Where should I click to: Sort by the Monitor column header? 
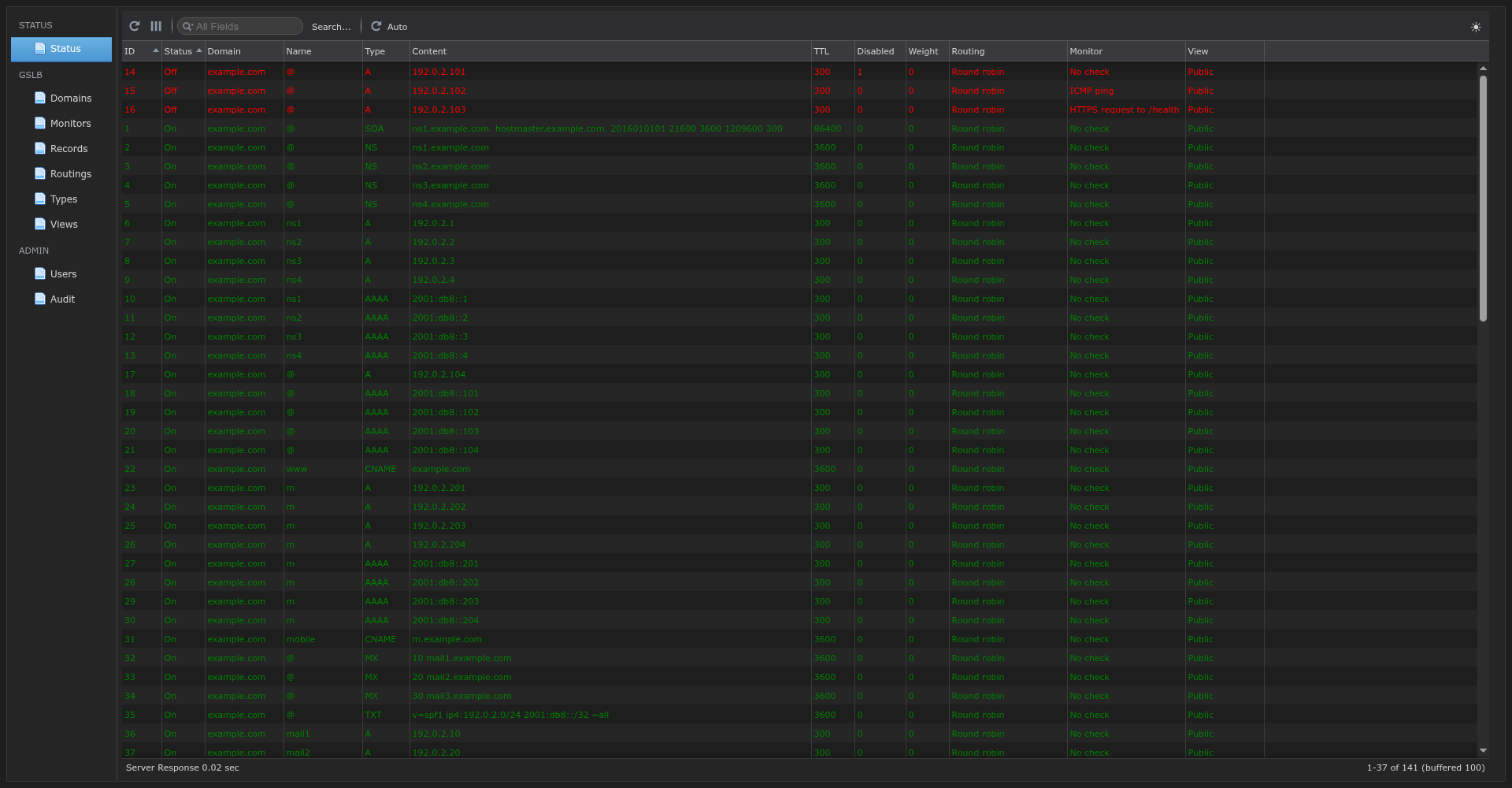(1126, 51)
